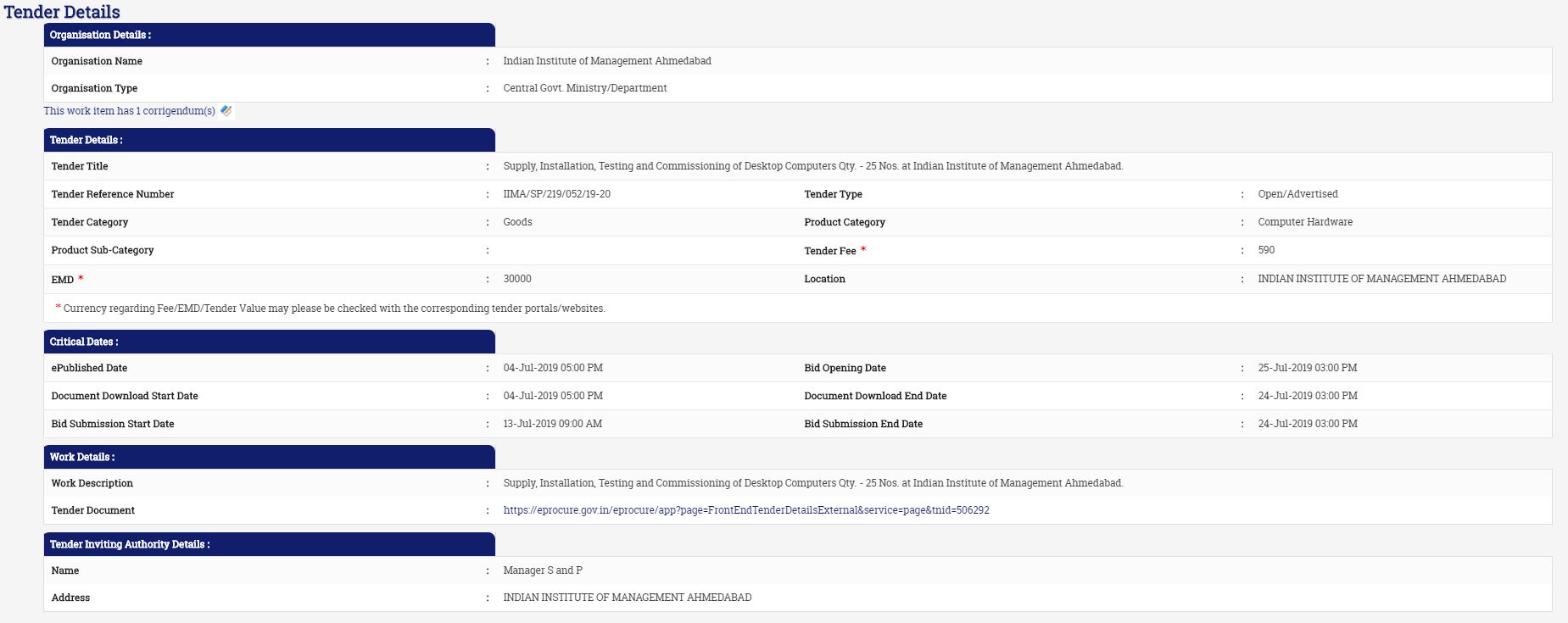Click the EMD value 30000
Screen dimensions: 1568x623
pyautogui.click(x=517, y=279)
